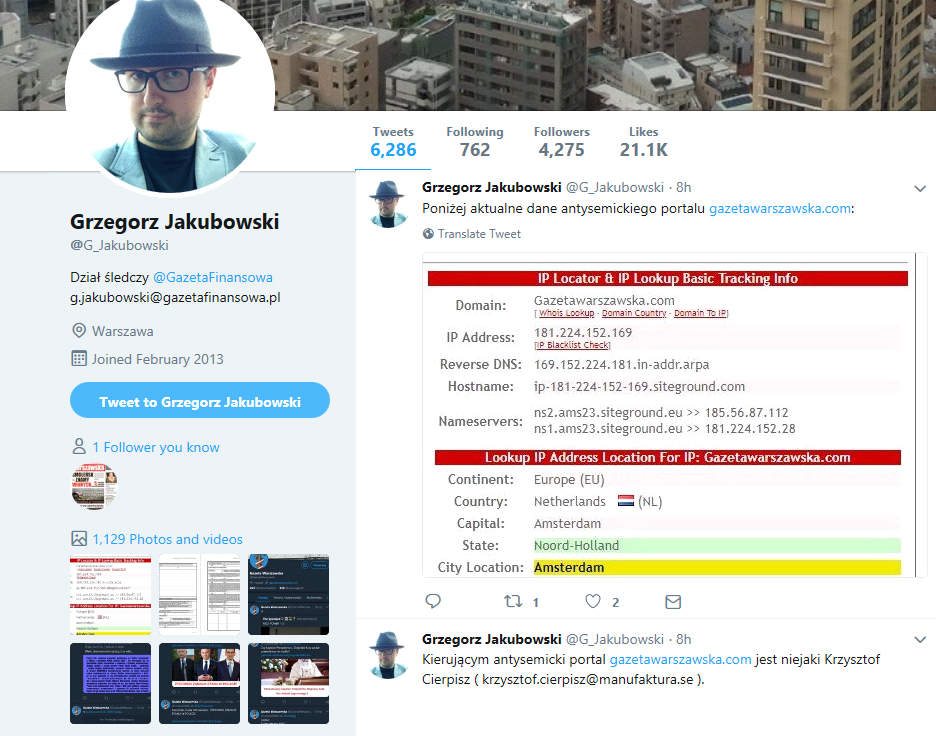Retweet the gazetawarszawska.com data tweet
Screen dimensions: 936x736
pyautogui.click(x=513, y=601)
